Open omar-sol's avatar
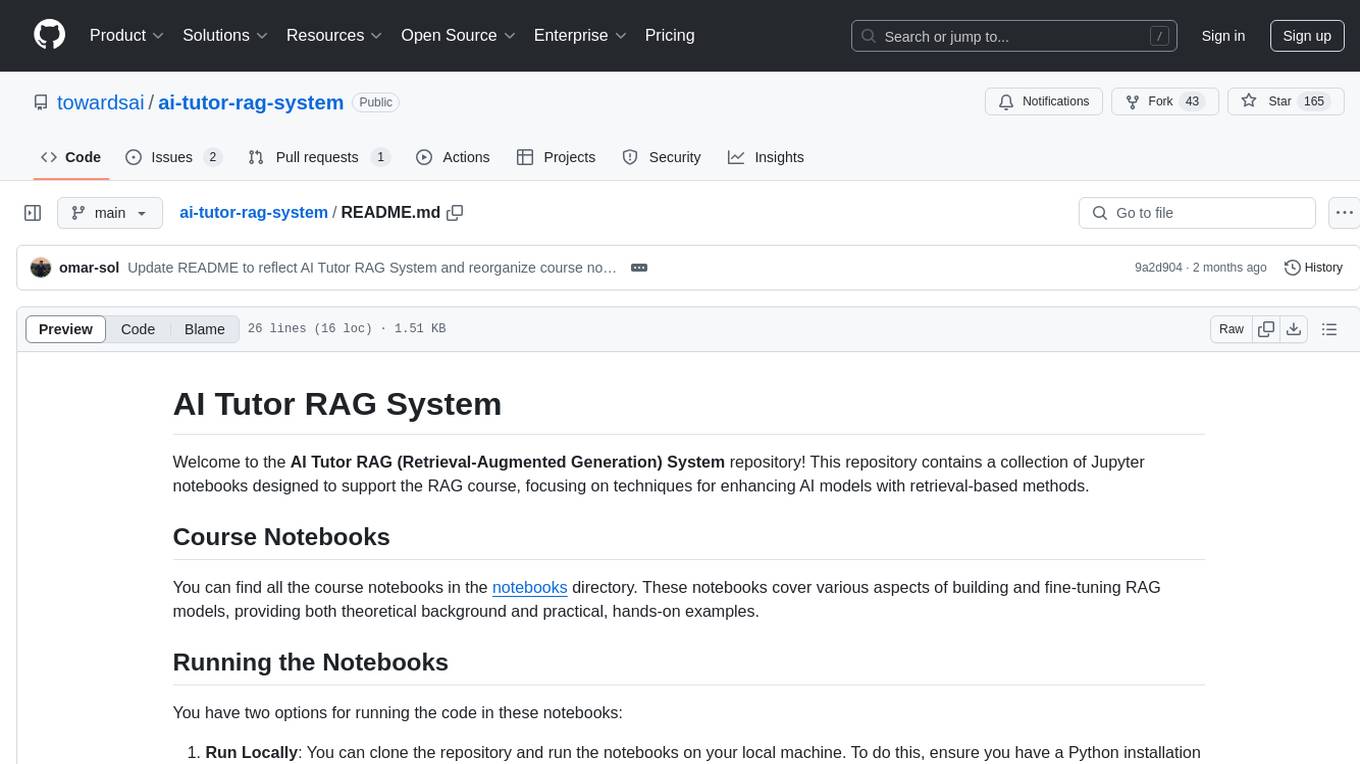Screen dimensions: 1360x764 [x=41, y=268]
